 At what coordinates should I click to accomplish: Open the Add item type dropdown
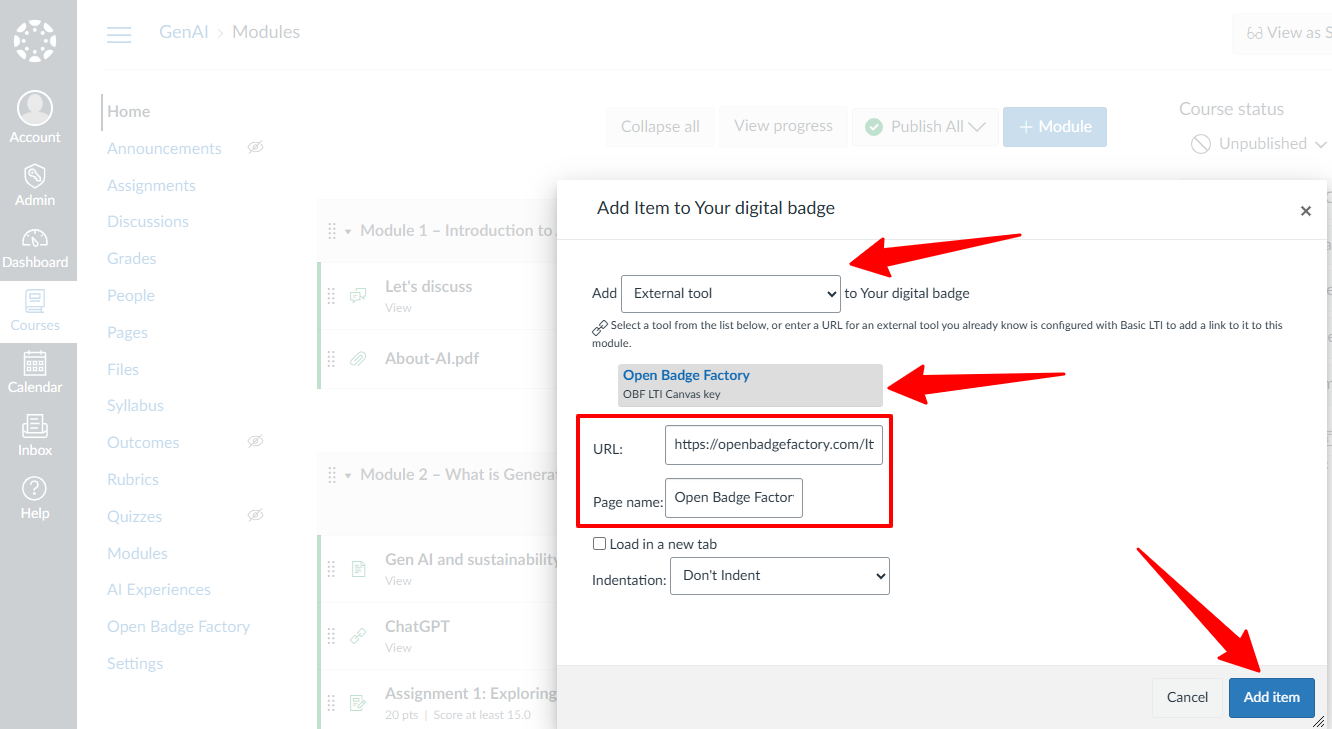731,294
